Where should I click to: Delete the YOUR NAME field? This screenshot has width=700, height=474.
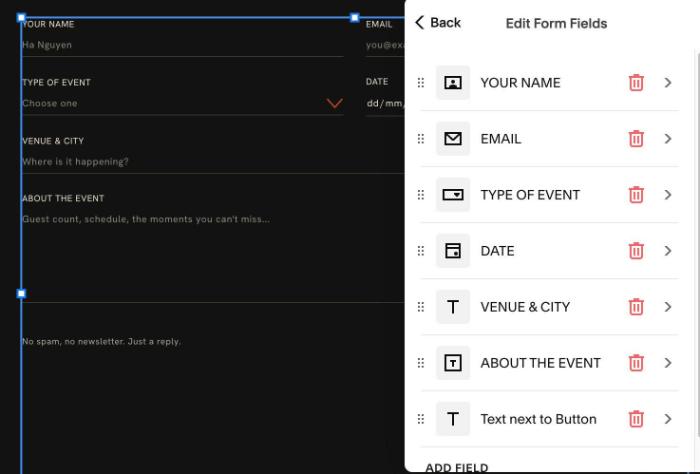coord(636,83)
